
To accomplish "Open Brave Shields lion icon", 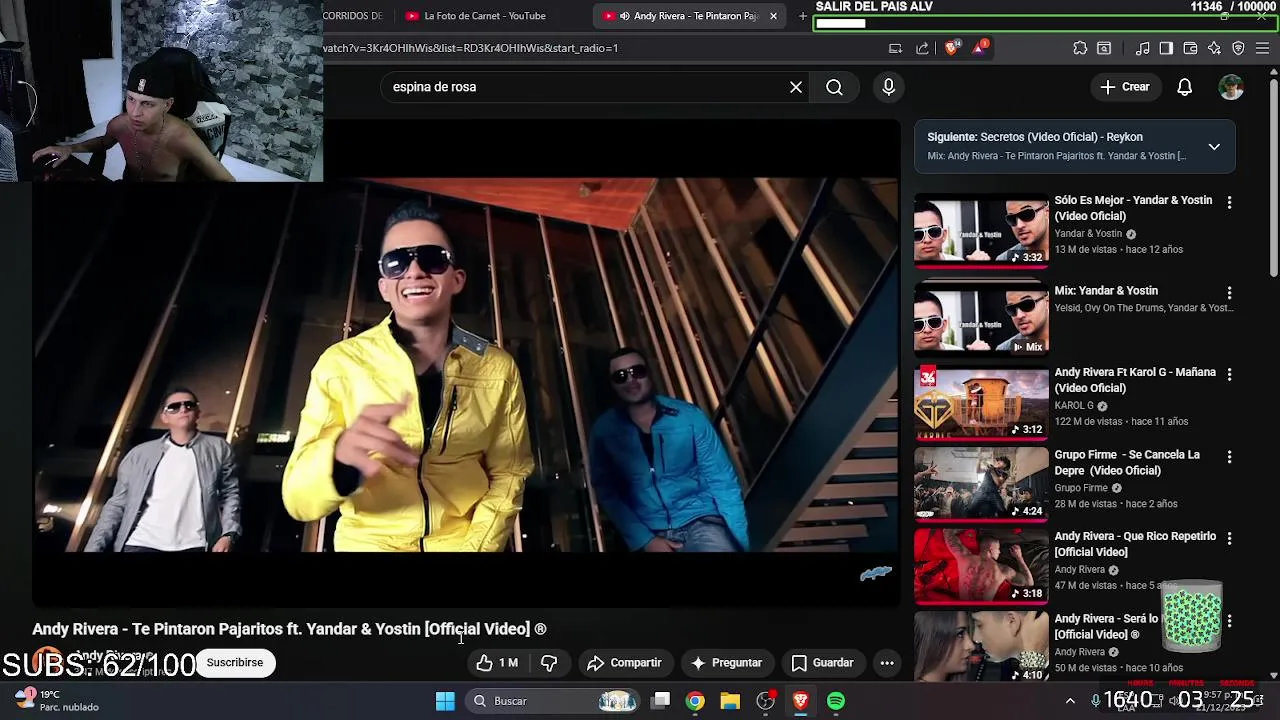I will click(952, 48).
